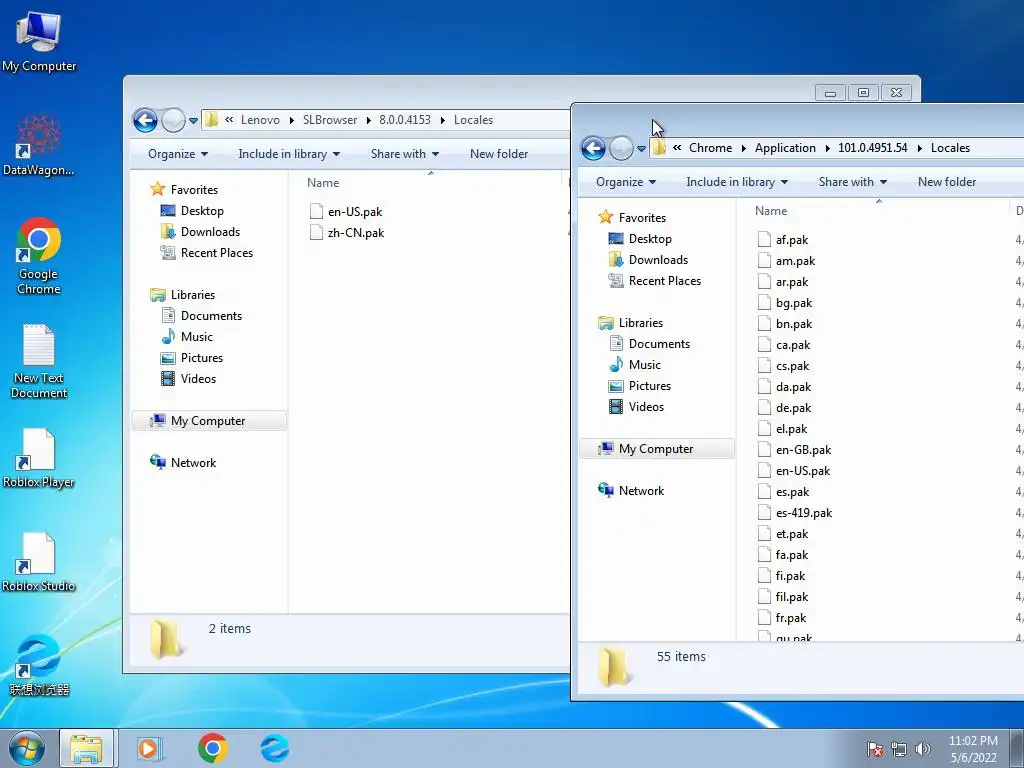Open Include in library in SLBrowser window

289,154
